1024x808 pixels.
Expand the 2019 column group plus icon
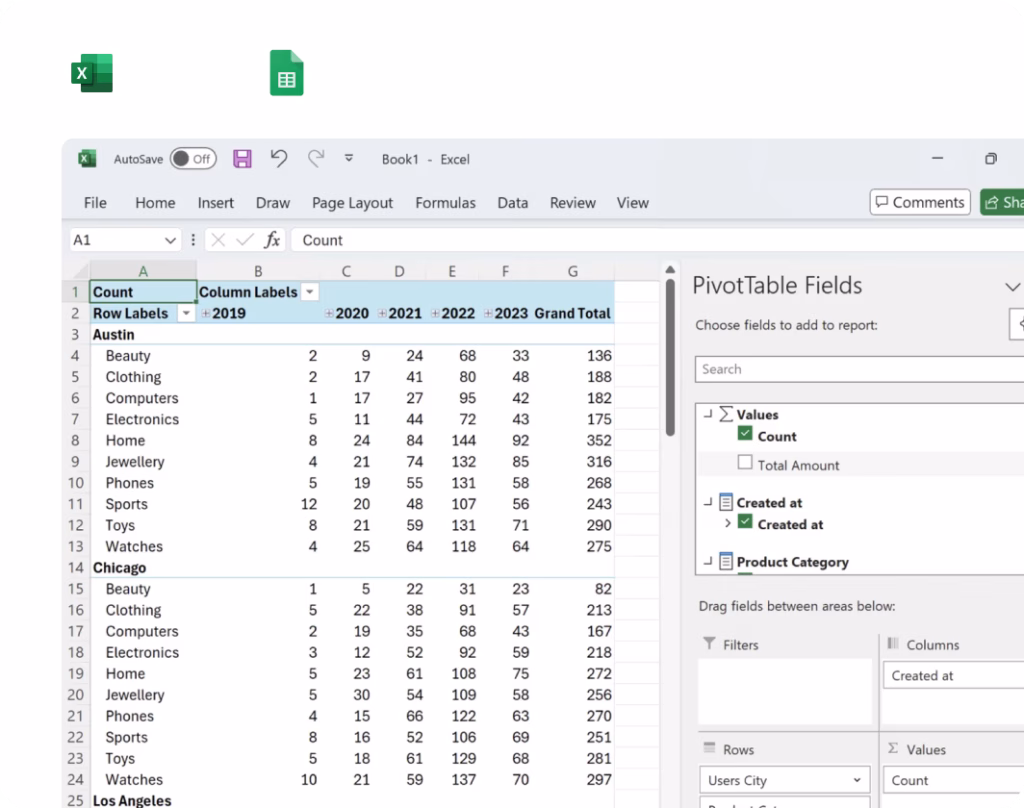click(206, 314)
